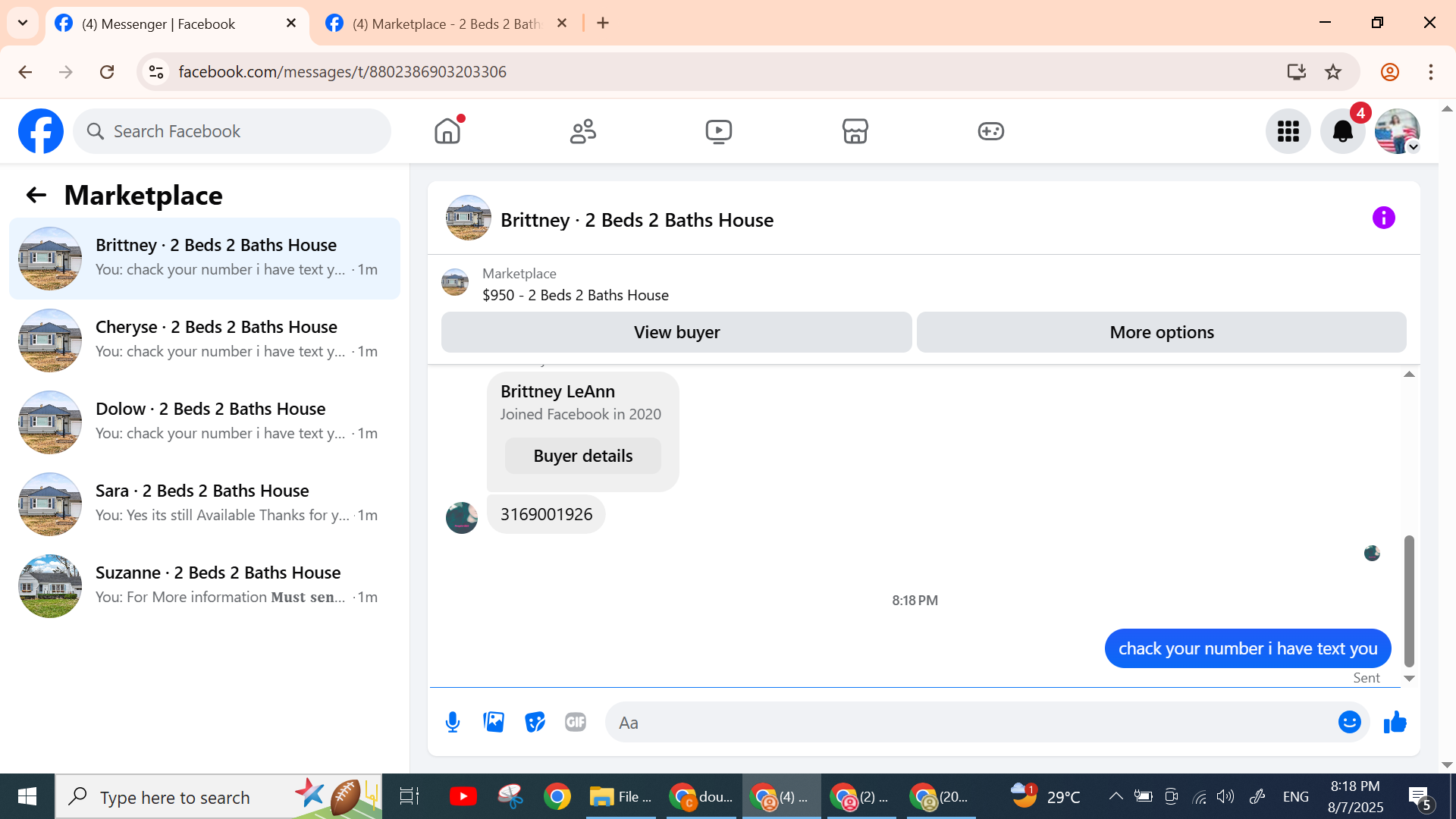Image resolution: width=1456 pixels, height=819 pixels.
Task: Open the account profile picture menu
Action: pyautogui.click(x=1398, y=131)
